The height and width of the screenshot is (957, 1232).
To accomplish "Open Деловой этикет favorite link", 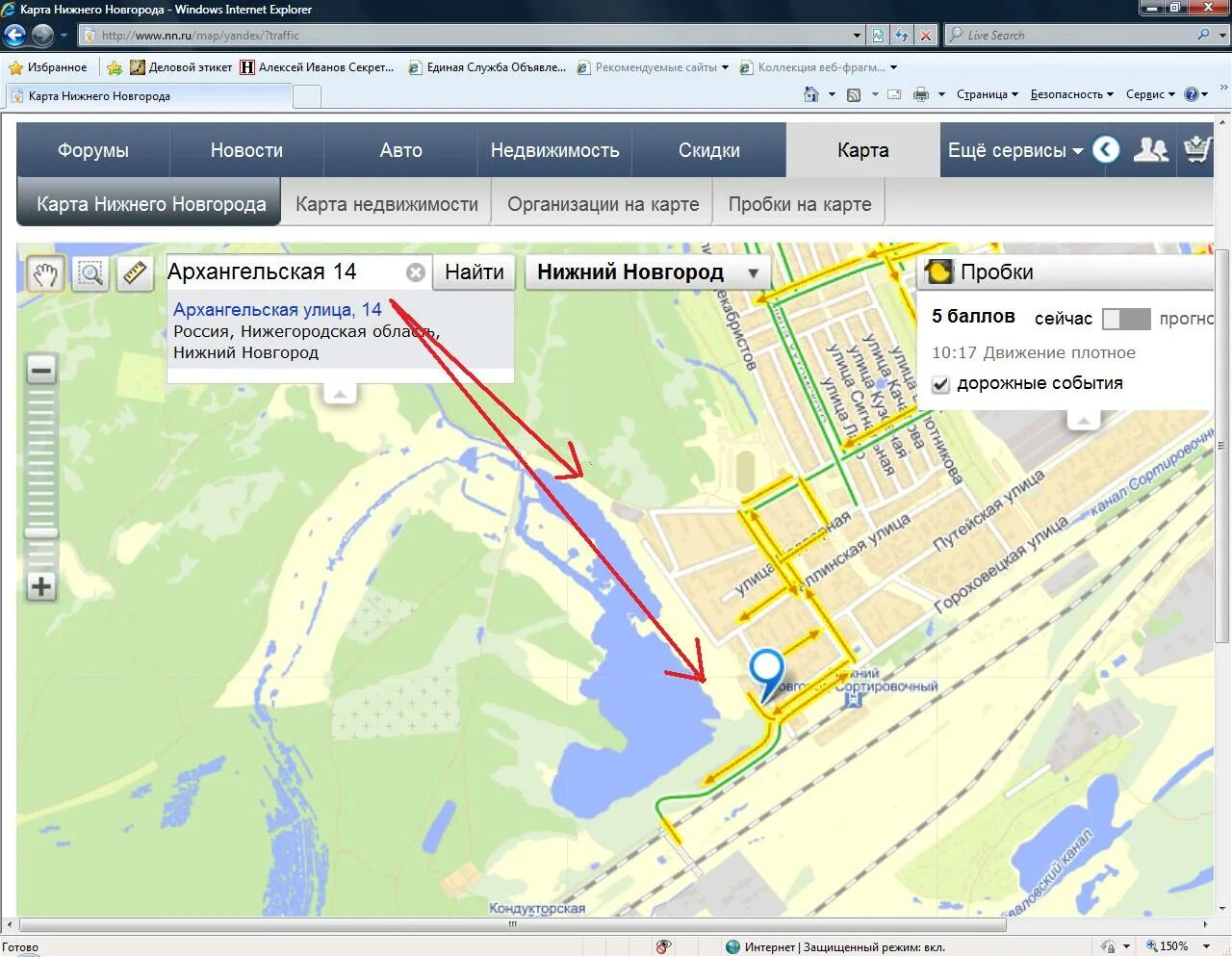I will [181, 67].
